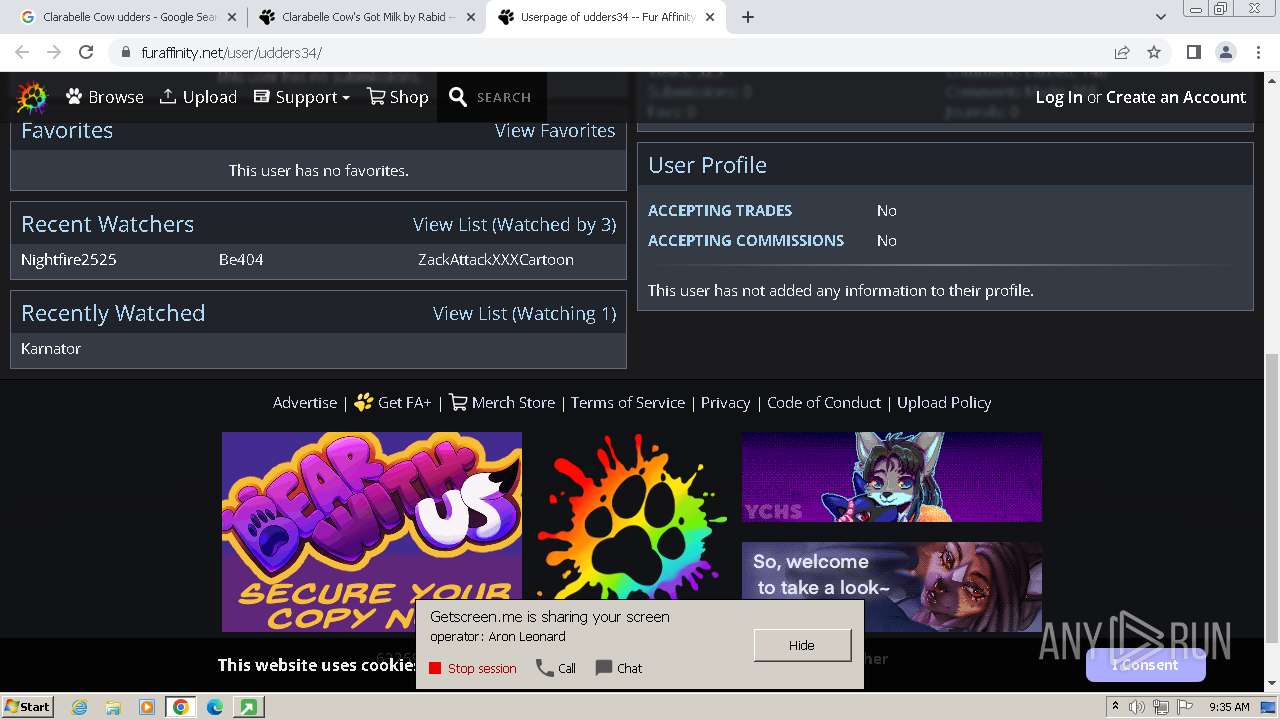Image resolution: width=1280 pixels, height=720 pixels.
Task: Close the Google Search tab
Action: 232,17
